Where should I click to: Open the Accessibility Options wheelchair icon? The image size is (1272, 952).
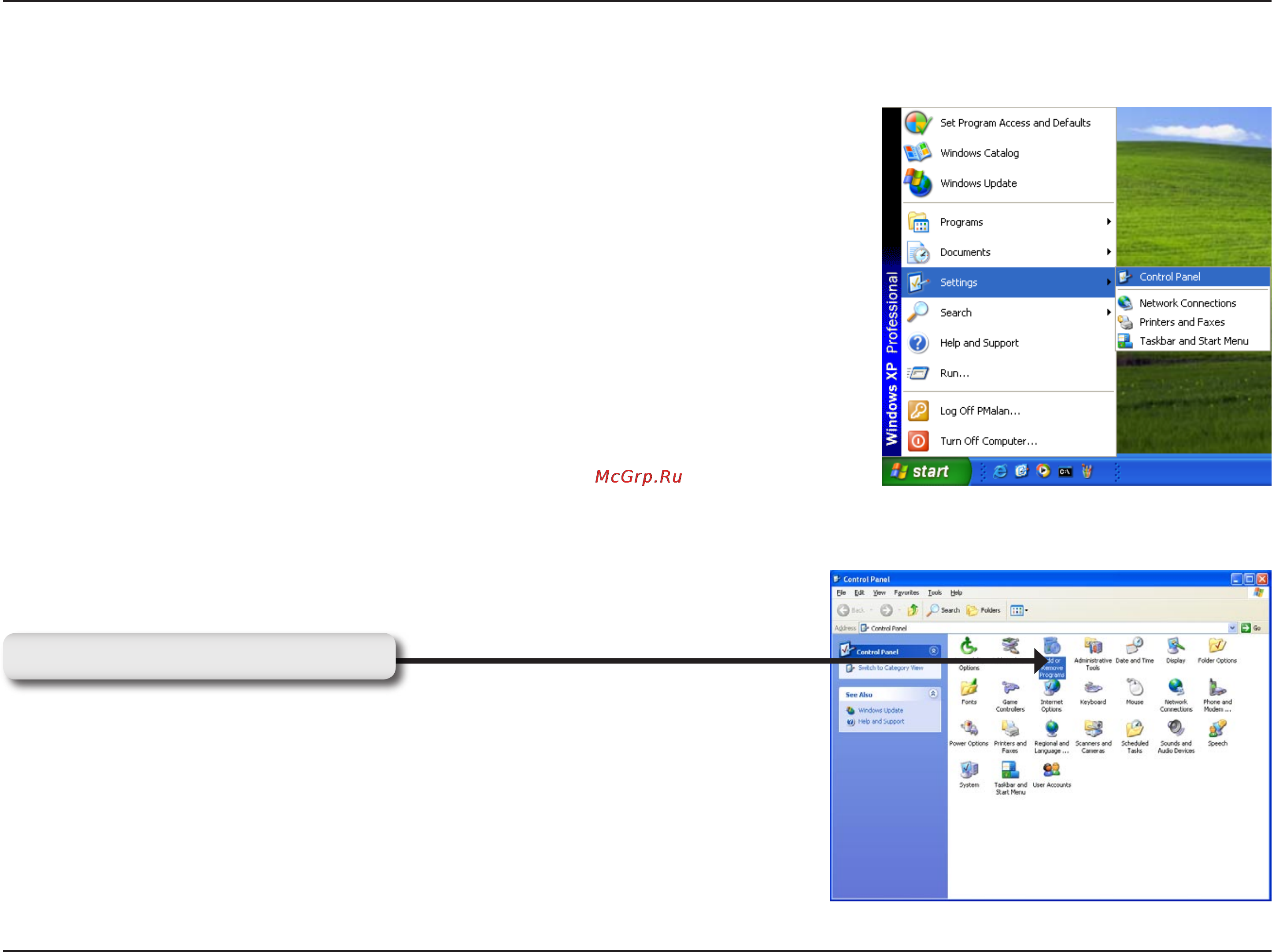coord(969,654)
